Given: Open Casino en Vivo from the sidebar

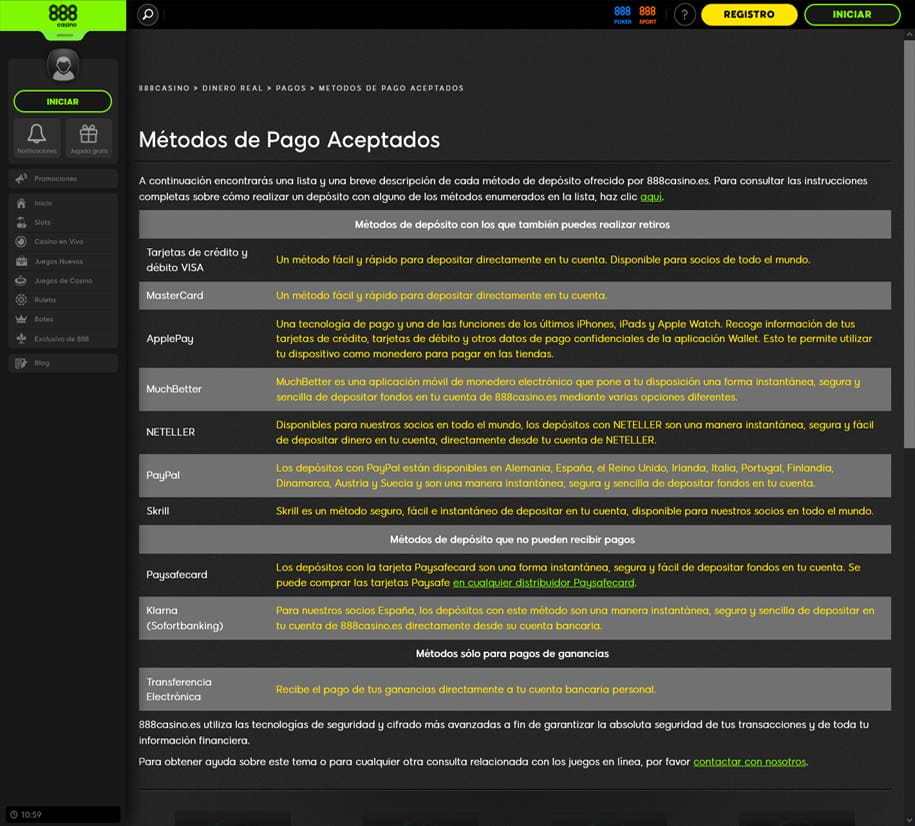Looking at the screenshot, I should tap(52, 241).
